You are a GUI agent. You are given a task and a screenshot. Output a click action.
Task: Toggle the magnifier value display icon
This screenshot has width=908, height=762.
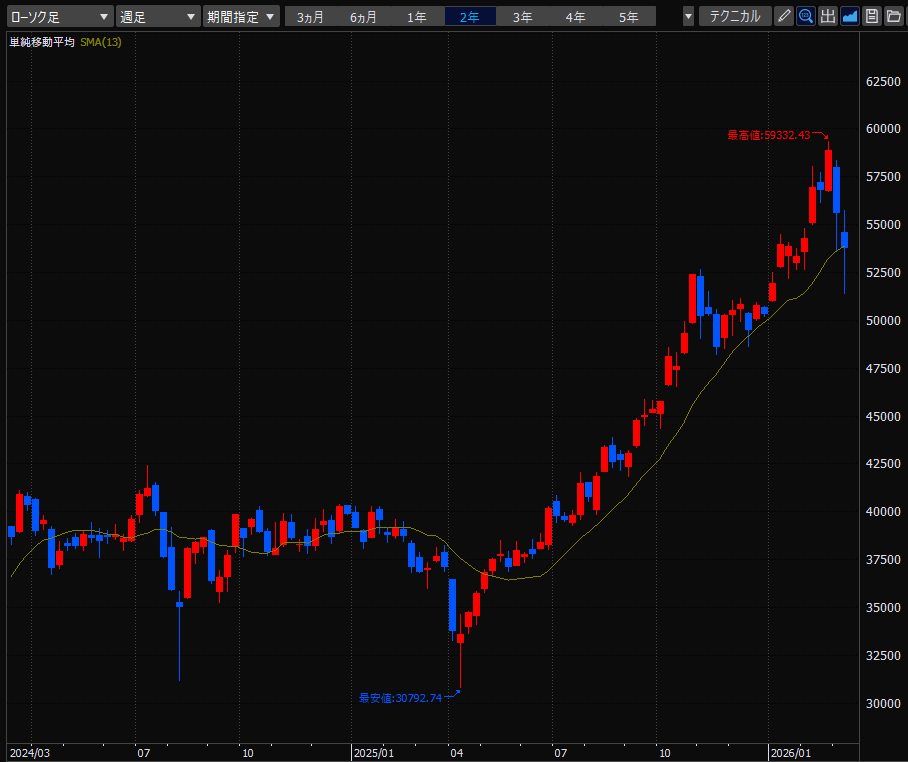point(806,16)
